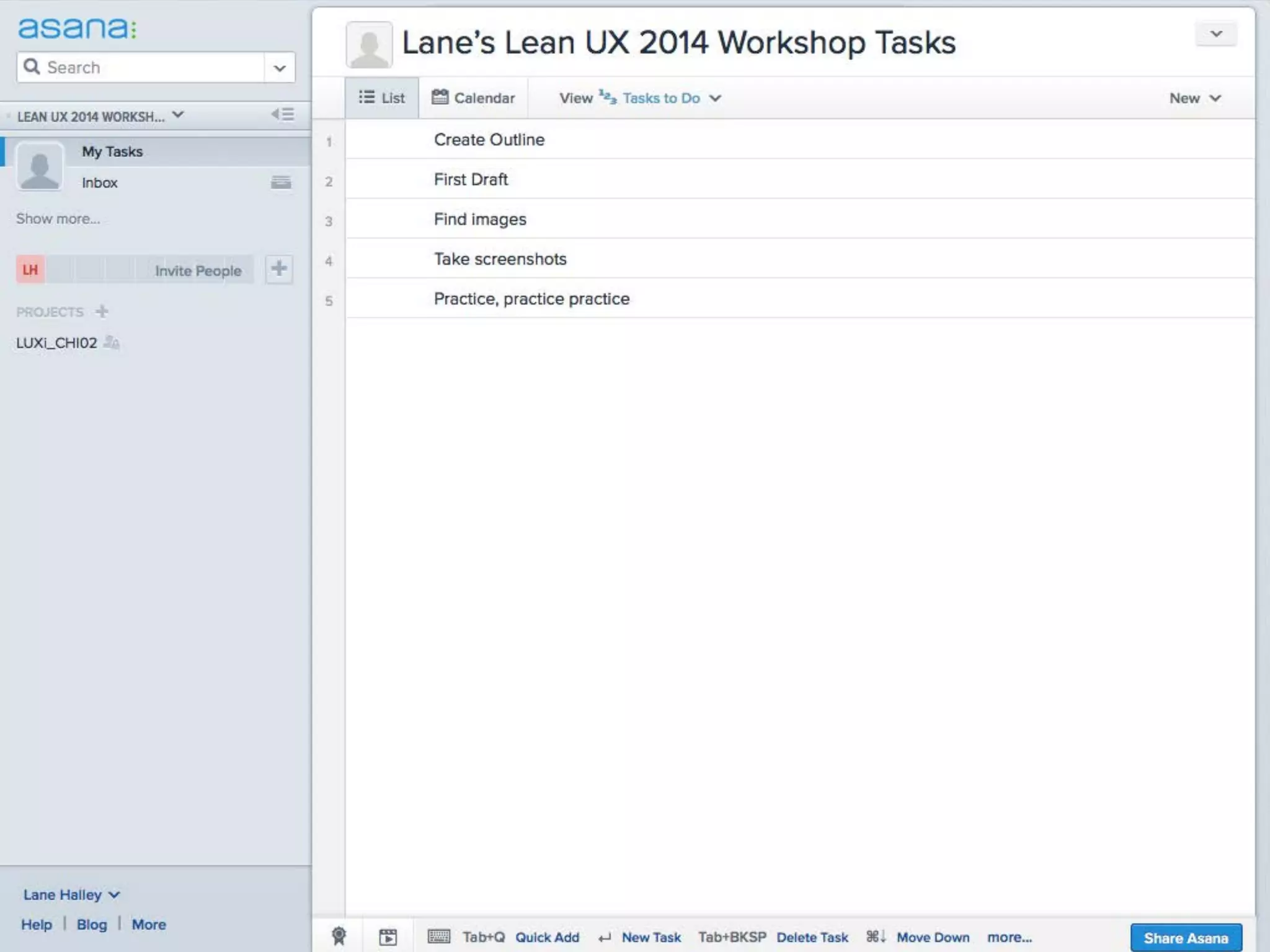Click the Quick Add link
This screenshot has width=1270, height=952.
[x=547, y=937]
